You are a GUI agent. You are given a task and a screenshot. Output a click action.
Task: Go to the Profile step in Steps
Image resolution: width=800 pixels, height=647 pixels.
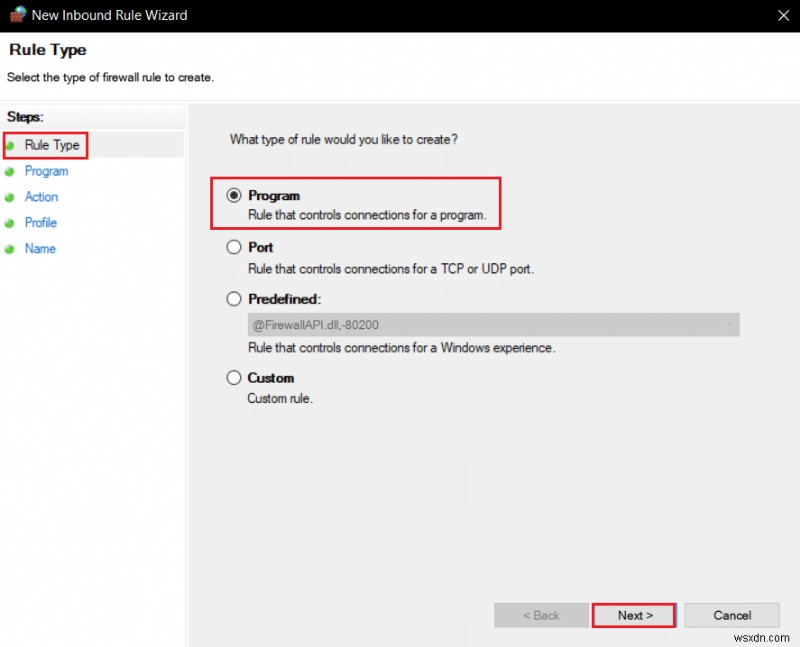(x=40, y=223)
